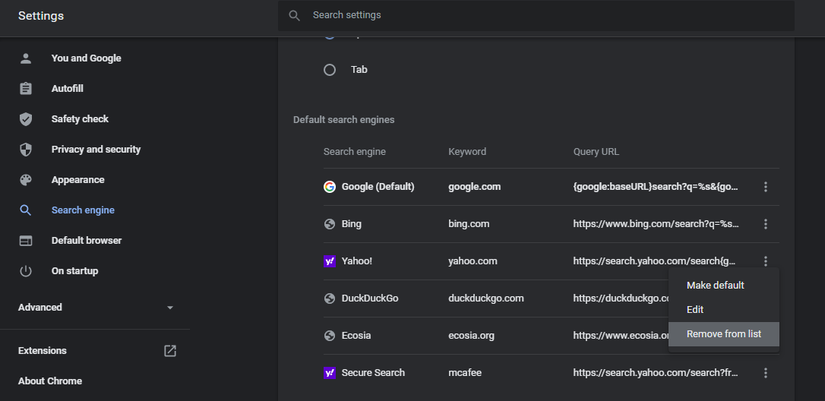Viewport: 825px width, 401px height.
Task: Open more actions menu for Bing
Action: pos(765,224)
